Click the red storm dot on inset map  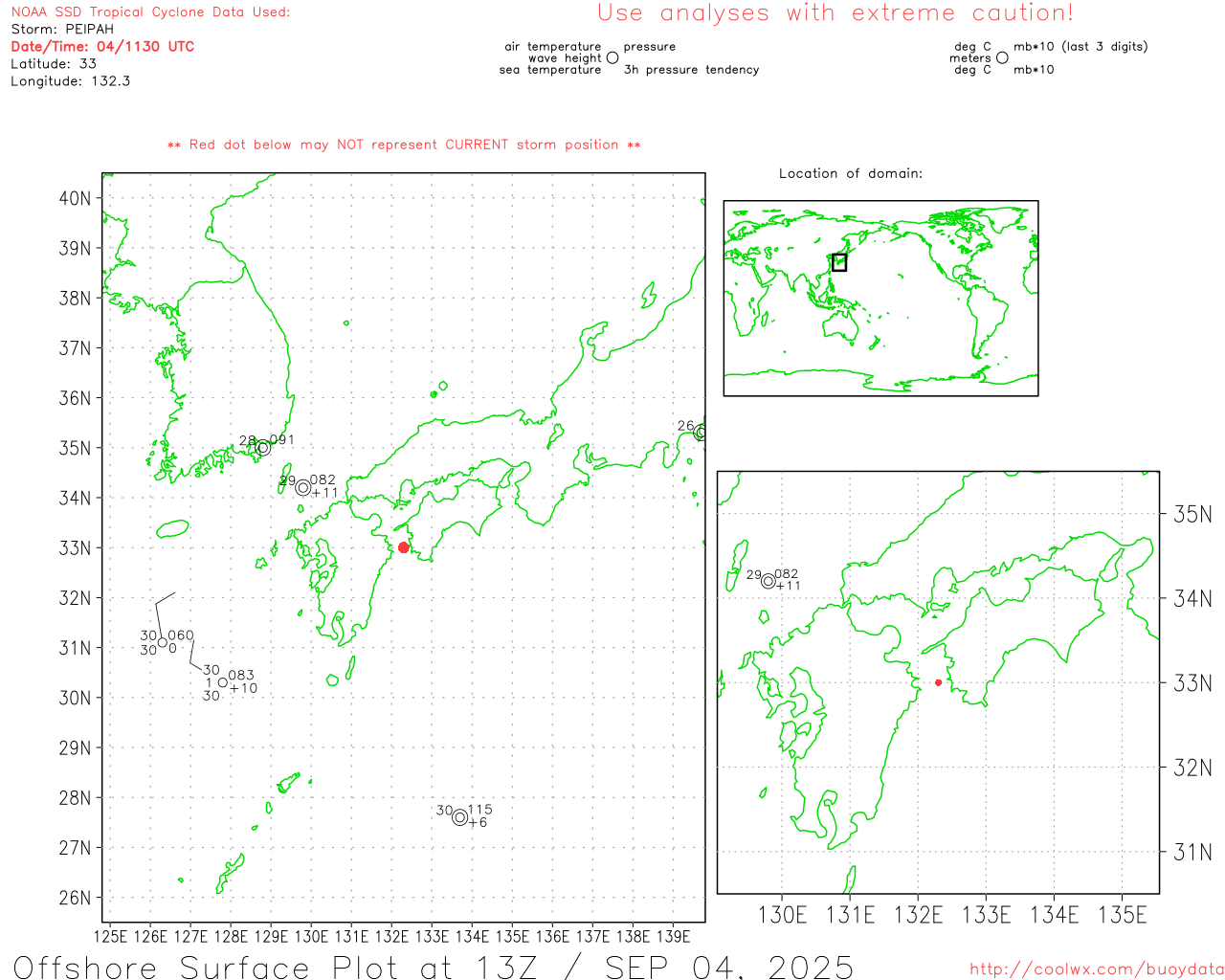click(x=938, y=682)
